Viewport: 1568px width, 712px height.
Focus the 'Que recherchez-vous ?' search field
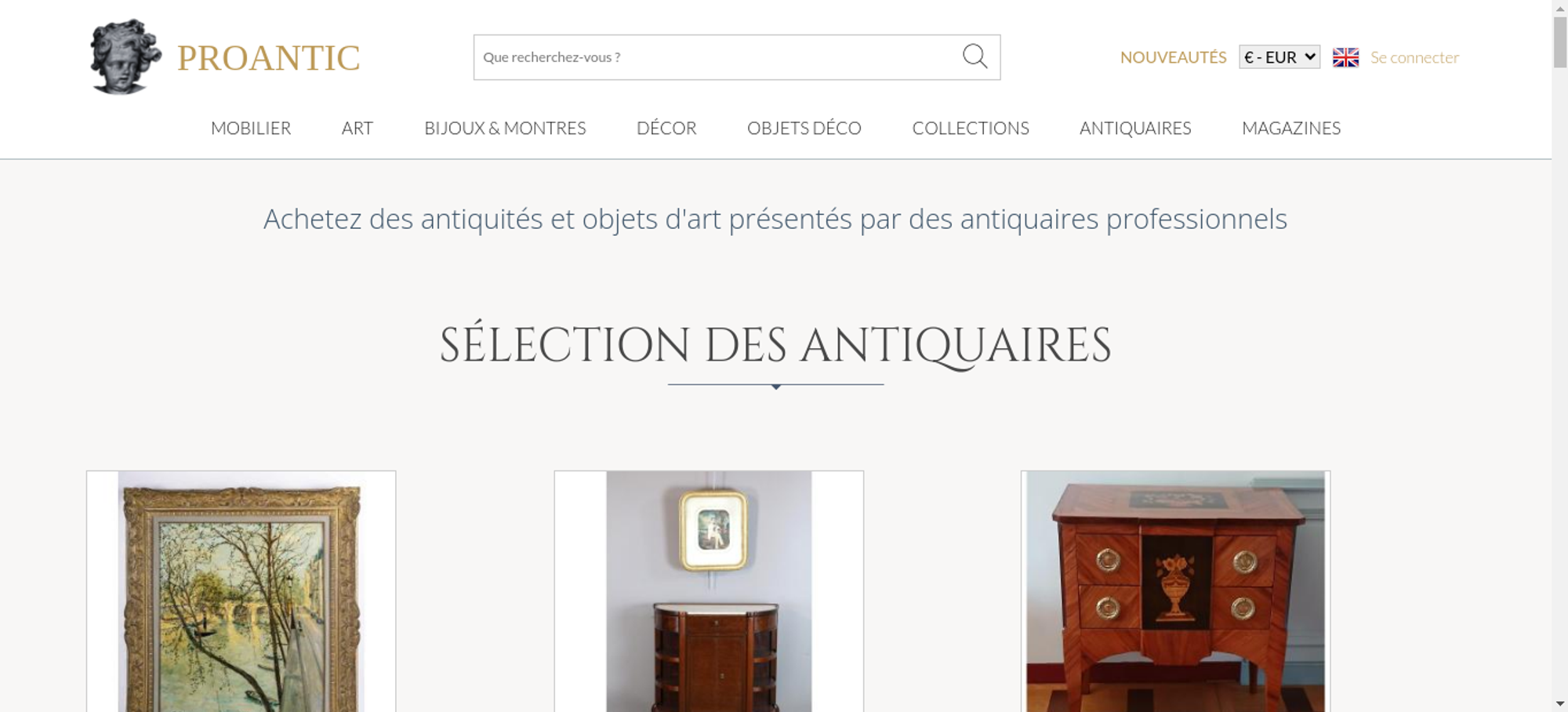click(x=717, y=57)
